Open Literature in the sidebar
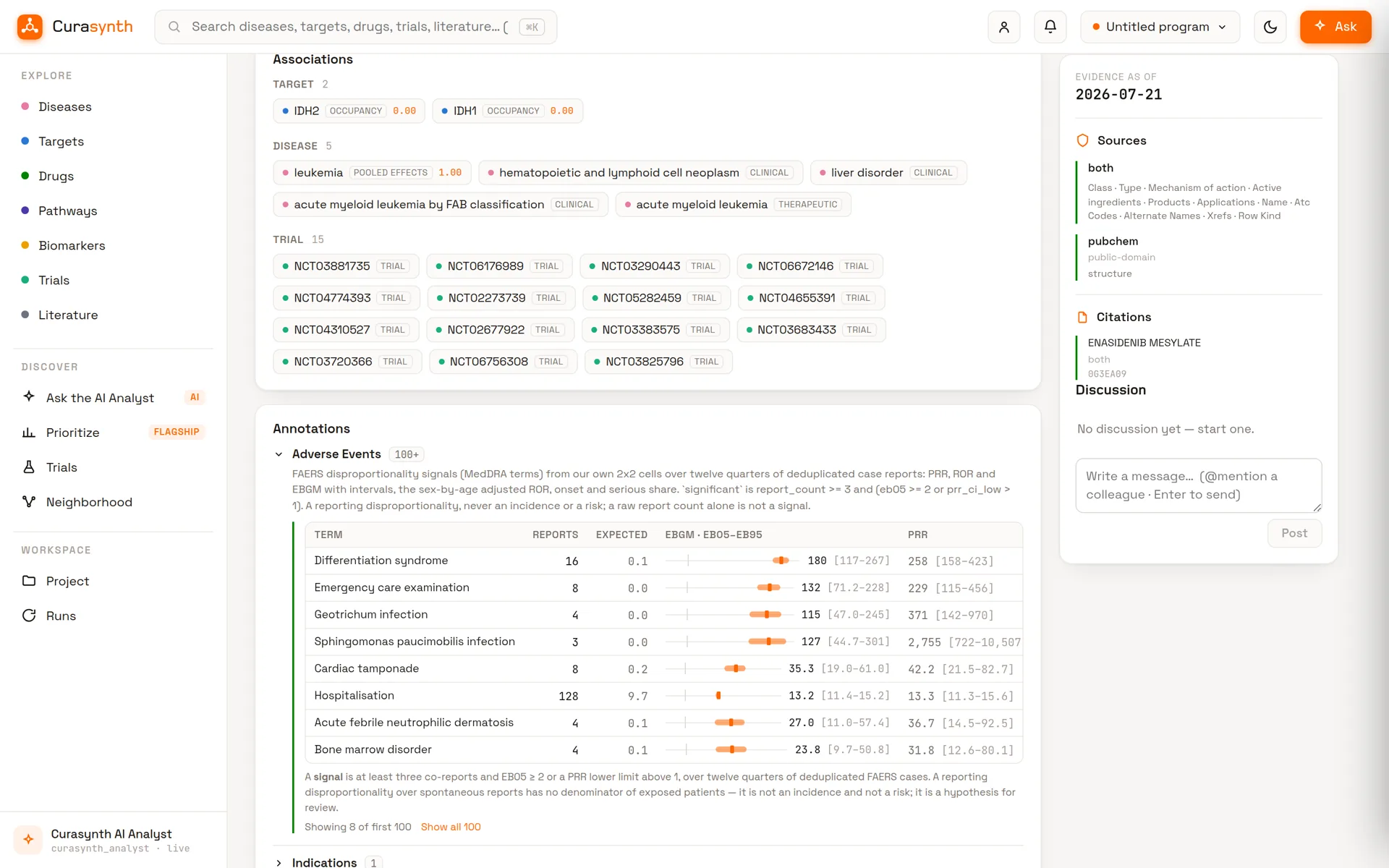 point(68,315)
